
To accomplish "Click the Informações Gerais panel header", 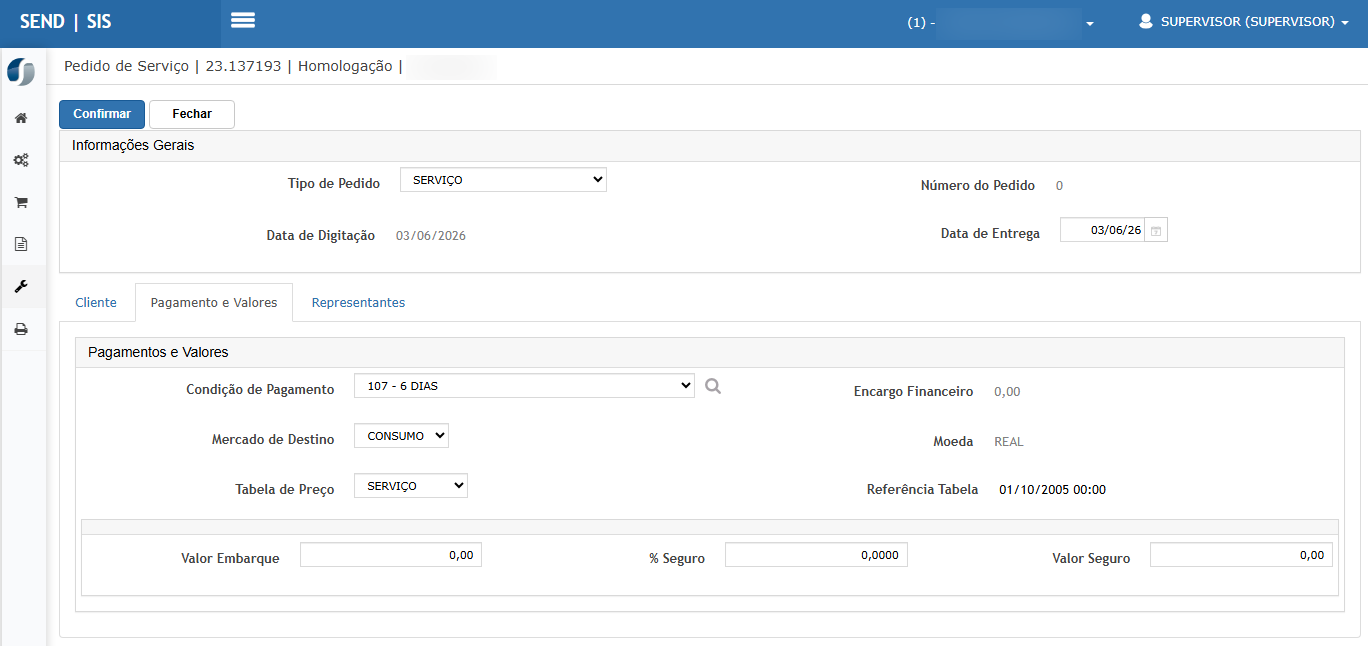I will click(710, 145).
